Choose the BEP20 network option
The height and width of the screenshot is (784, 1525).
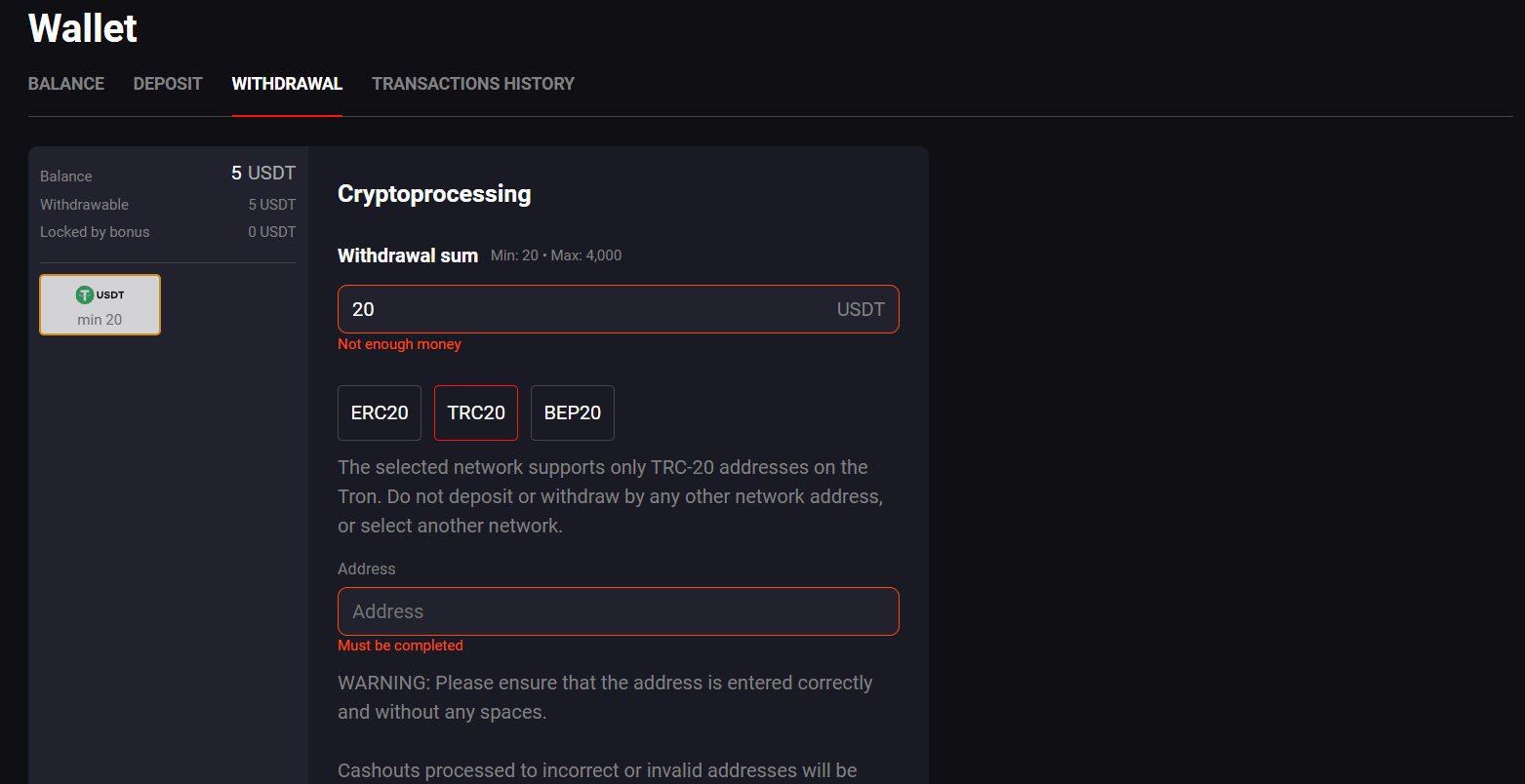click(573, 412)
